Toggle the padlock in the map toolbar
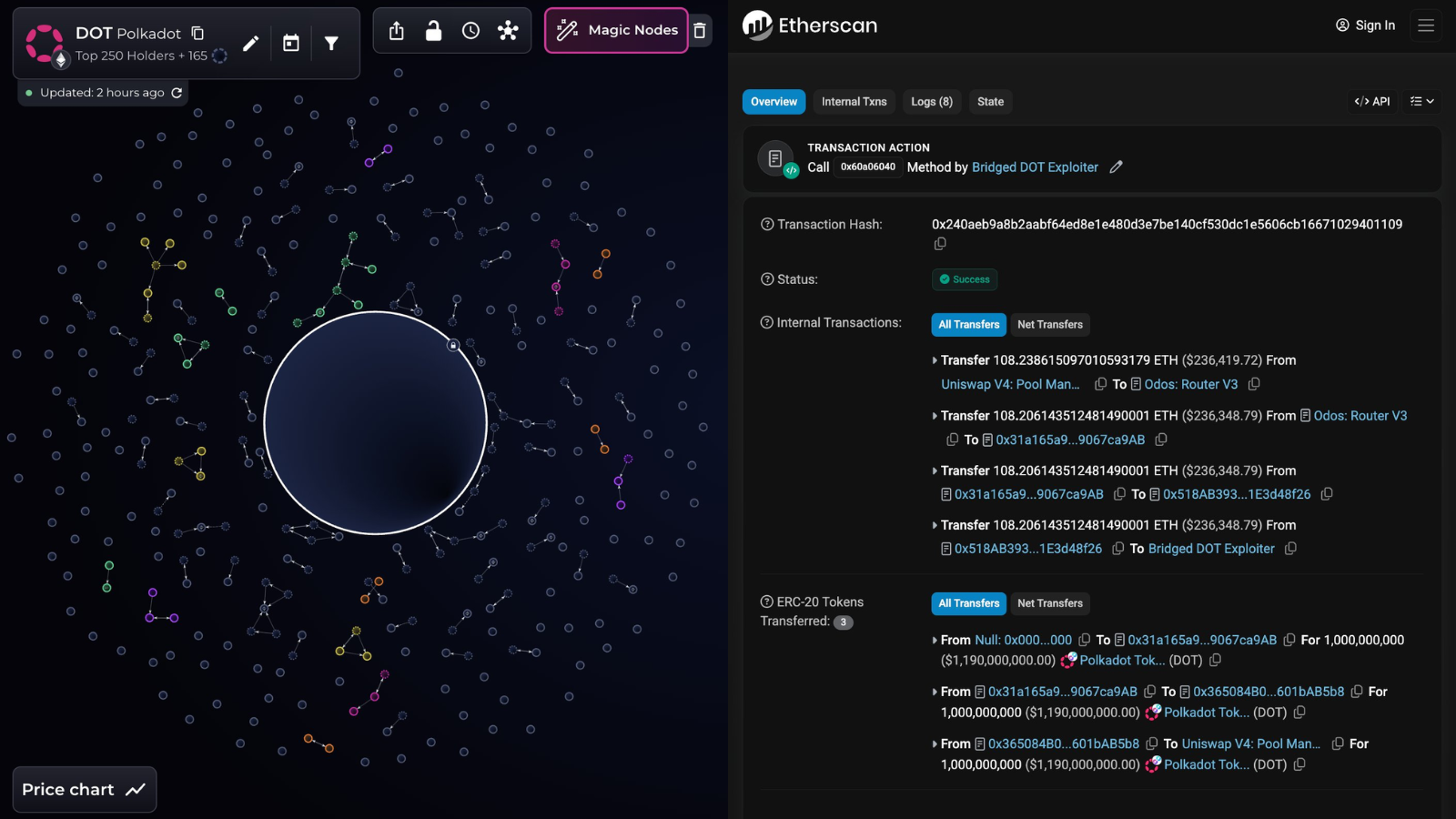 click(x=434, y=31)
